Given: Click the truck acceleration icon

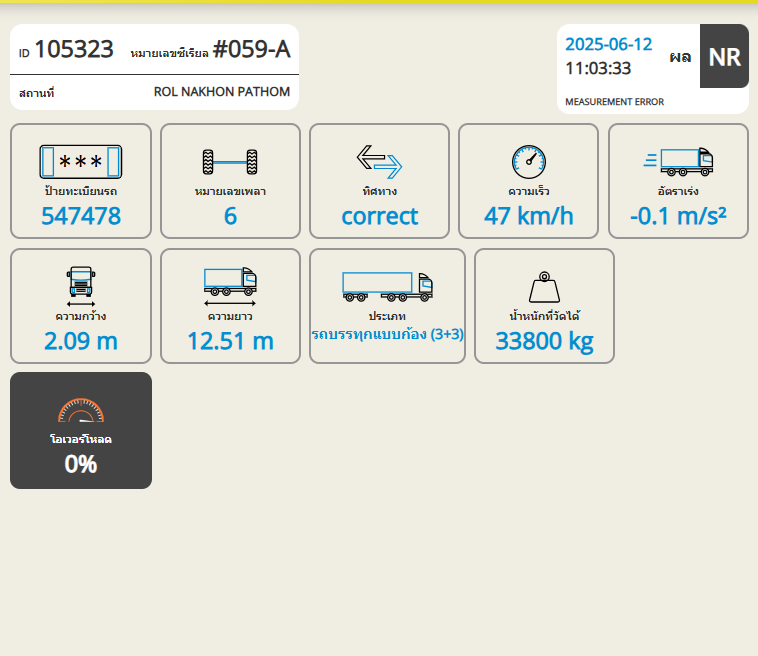Looking at the screenshot, I should 678,160.
